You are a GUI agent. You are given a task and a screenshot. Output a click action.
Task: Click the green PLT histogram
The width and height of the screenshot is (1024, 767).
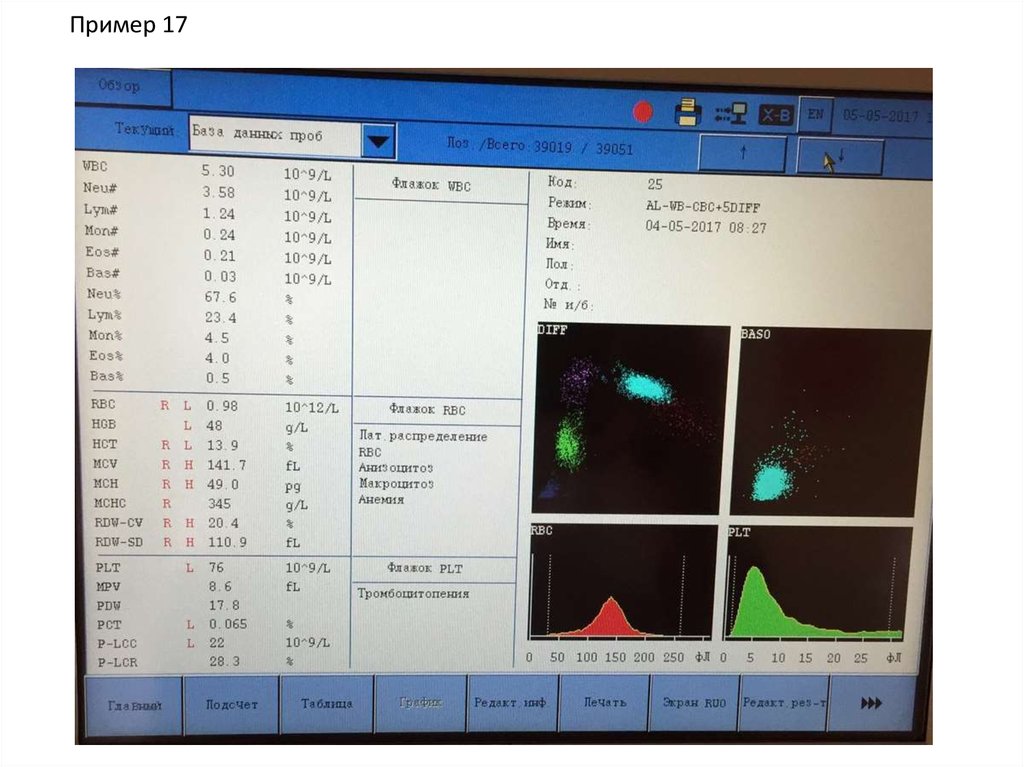tap(819, 583)
